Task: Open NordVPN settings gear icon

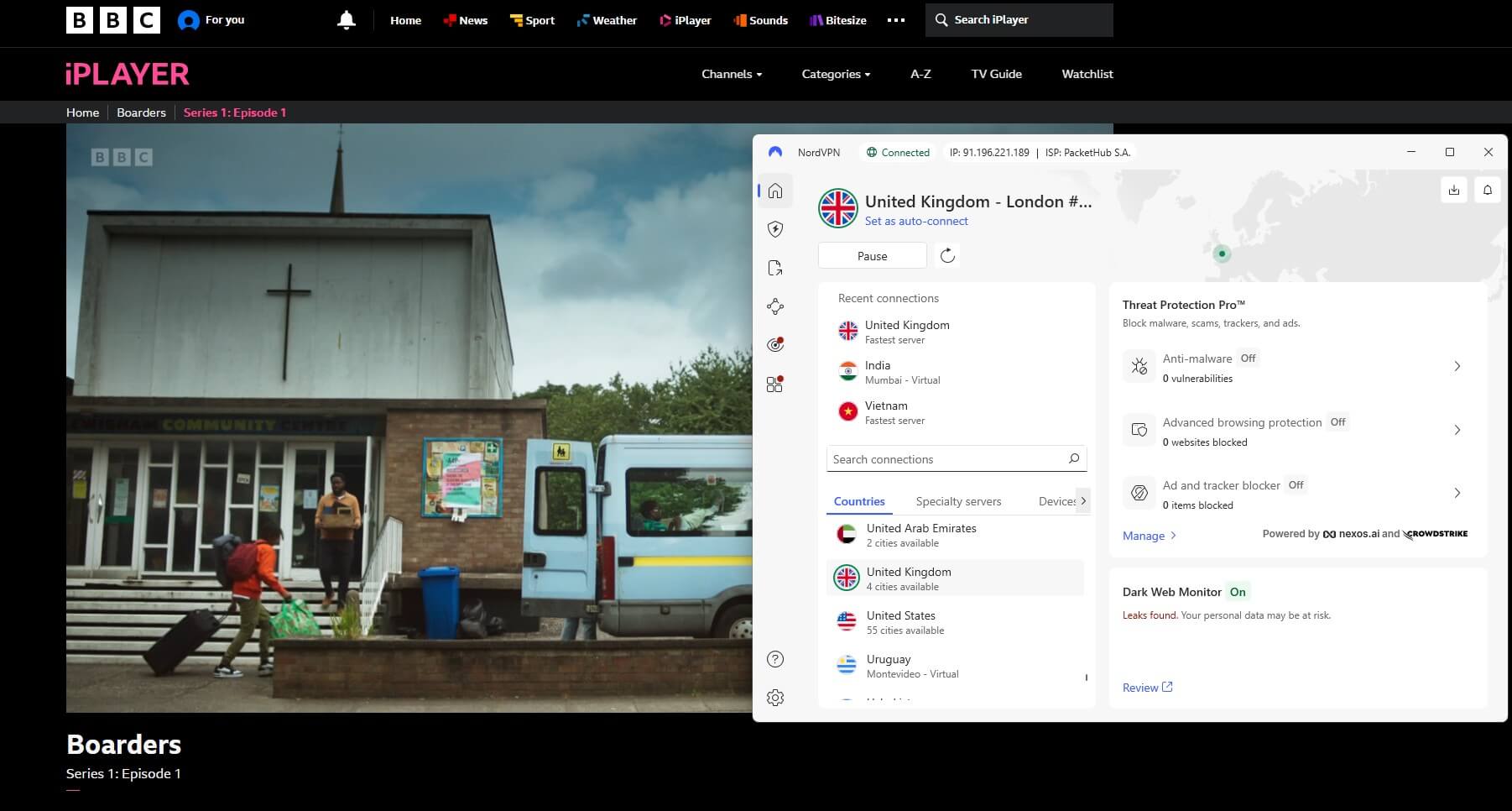Action: coord(775,698)
